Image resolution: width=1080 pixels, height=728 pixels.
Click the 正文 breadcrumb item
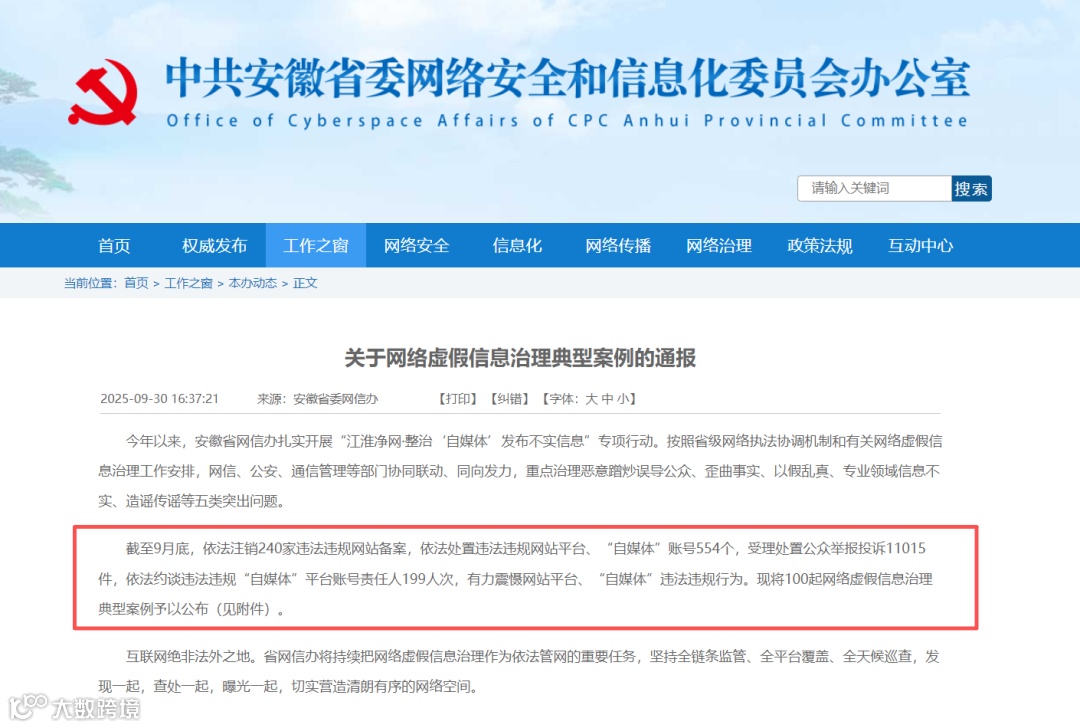[305, 283]
